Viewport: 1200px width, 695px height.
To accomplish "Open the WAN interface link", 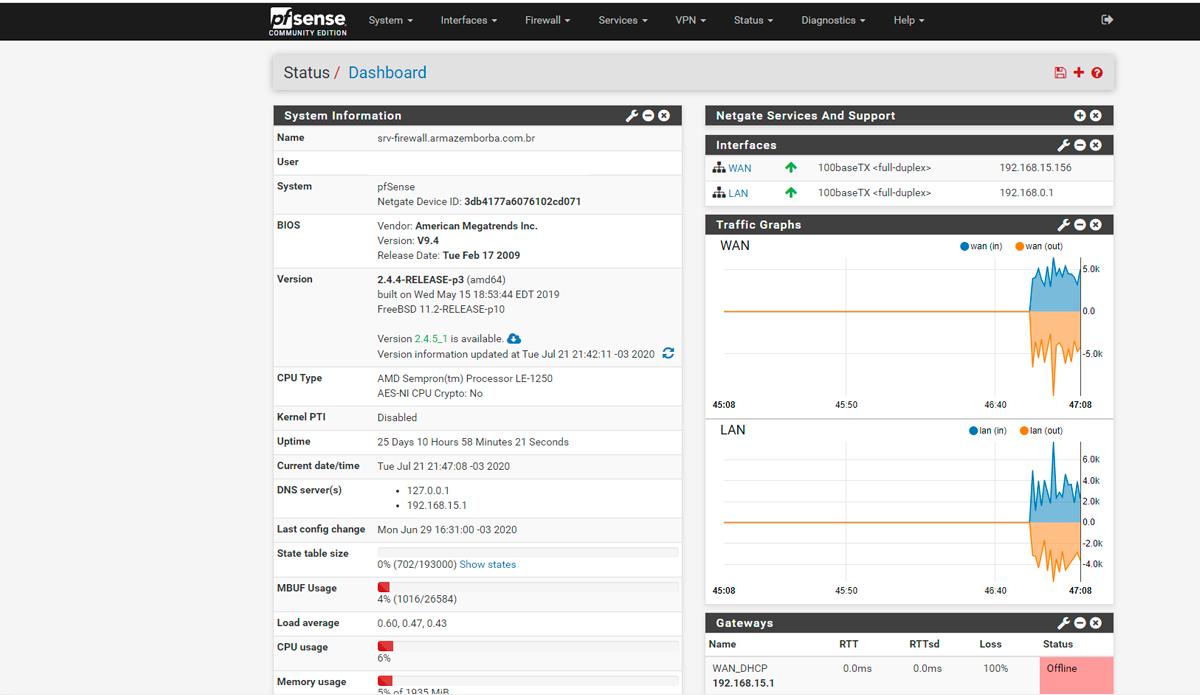I will (740, 168).
